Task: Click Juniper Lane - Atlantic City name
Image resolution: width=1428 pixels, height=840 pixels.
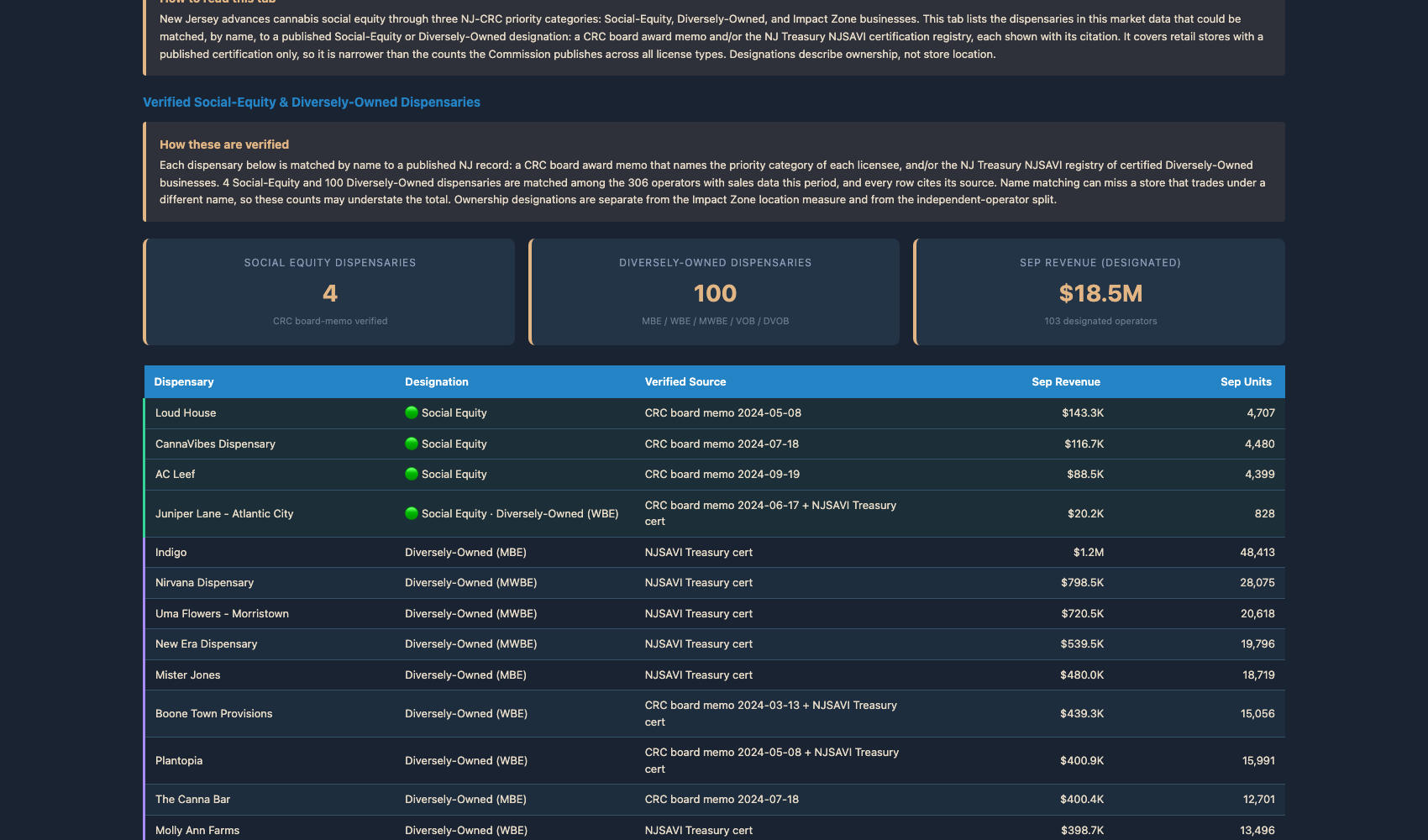Action: [224, 513]
